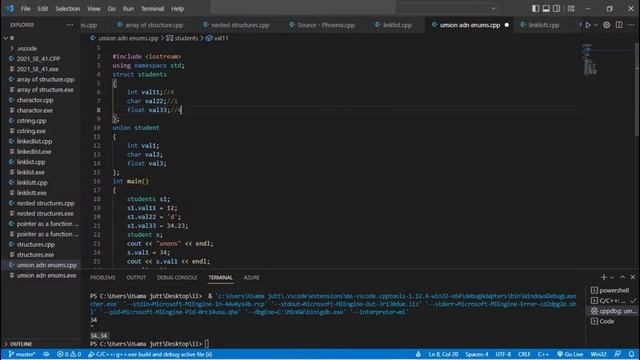Viewport: 640px width, 360px height.
Task: Click Ln 8, Col 20 cursor position
Action: [x=443, y=354]
